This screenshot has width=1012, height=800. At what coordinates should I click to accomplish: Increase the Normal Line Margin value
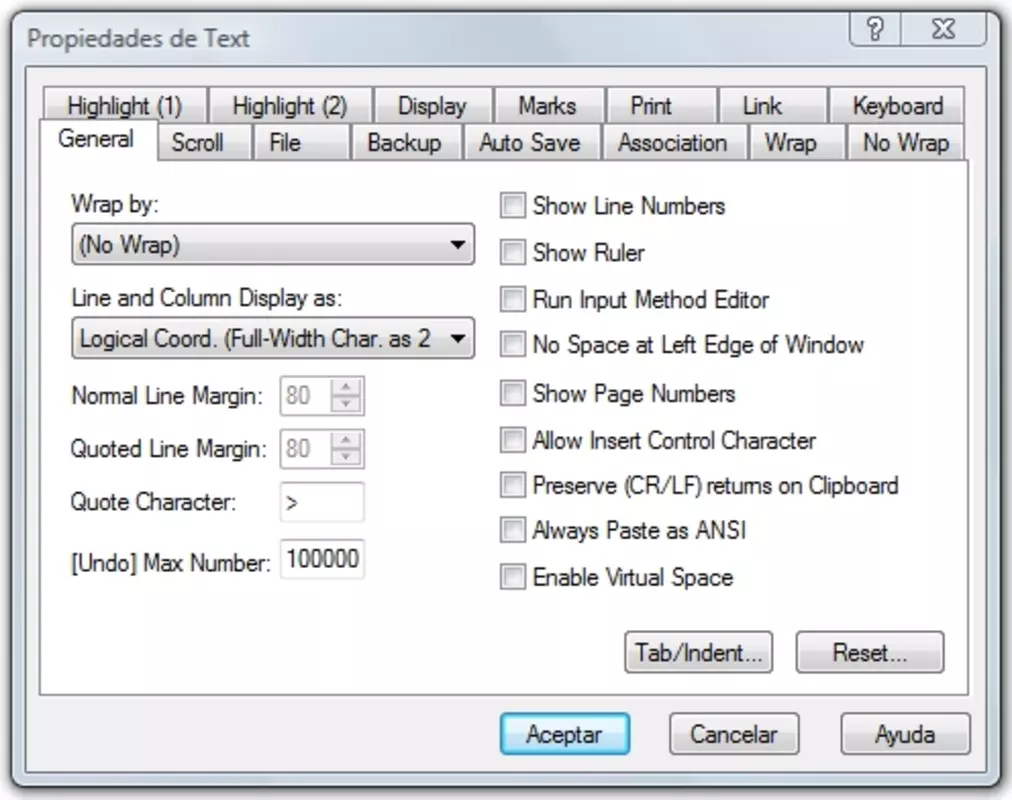347,387
